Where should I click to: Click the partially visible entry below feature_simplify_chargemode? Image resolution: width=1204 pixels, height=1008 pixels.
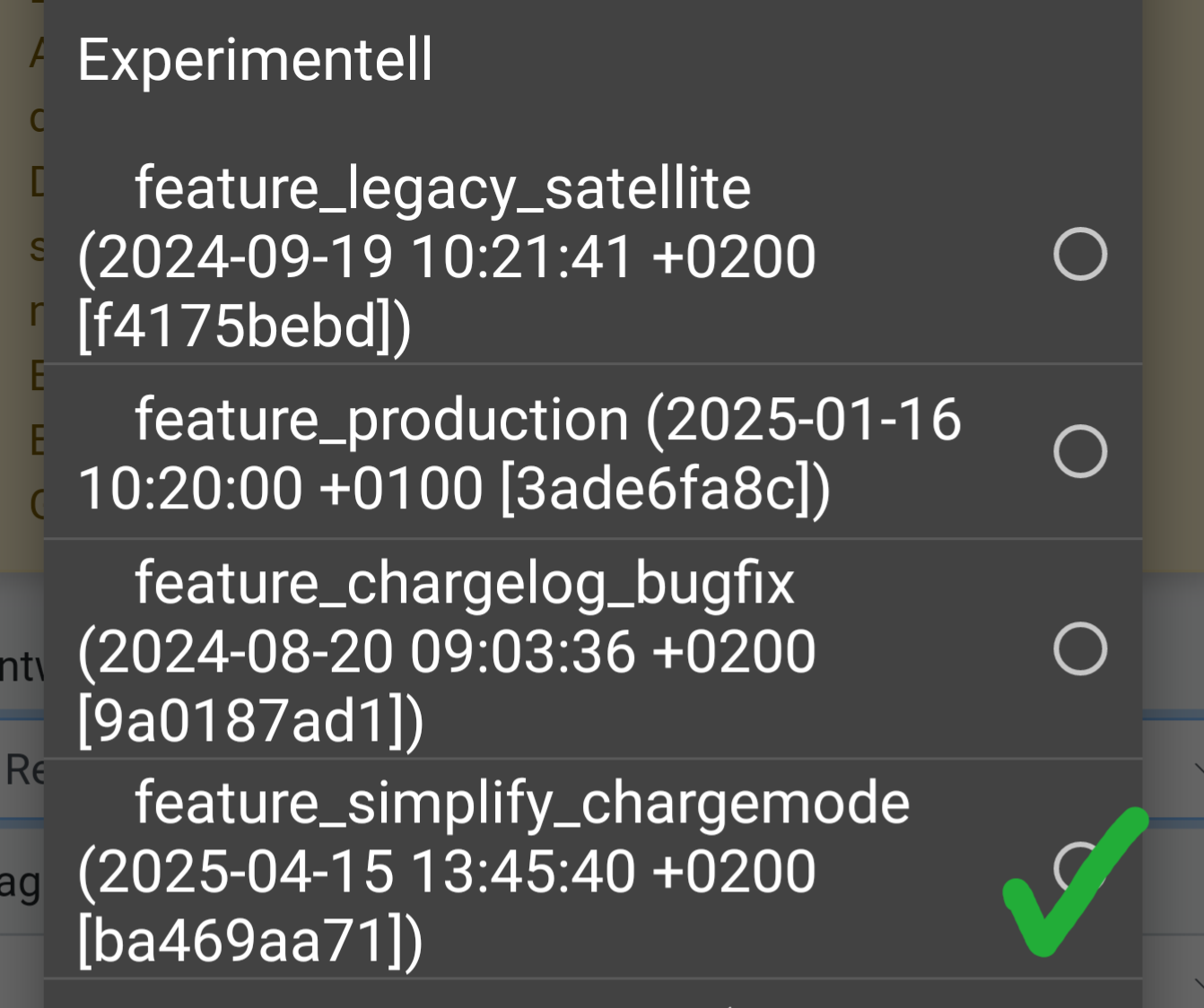tap(593, 994)
